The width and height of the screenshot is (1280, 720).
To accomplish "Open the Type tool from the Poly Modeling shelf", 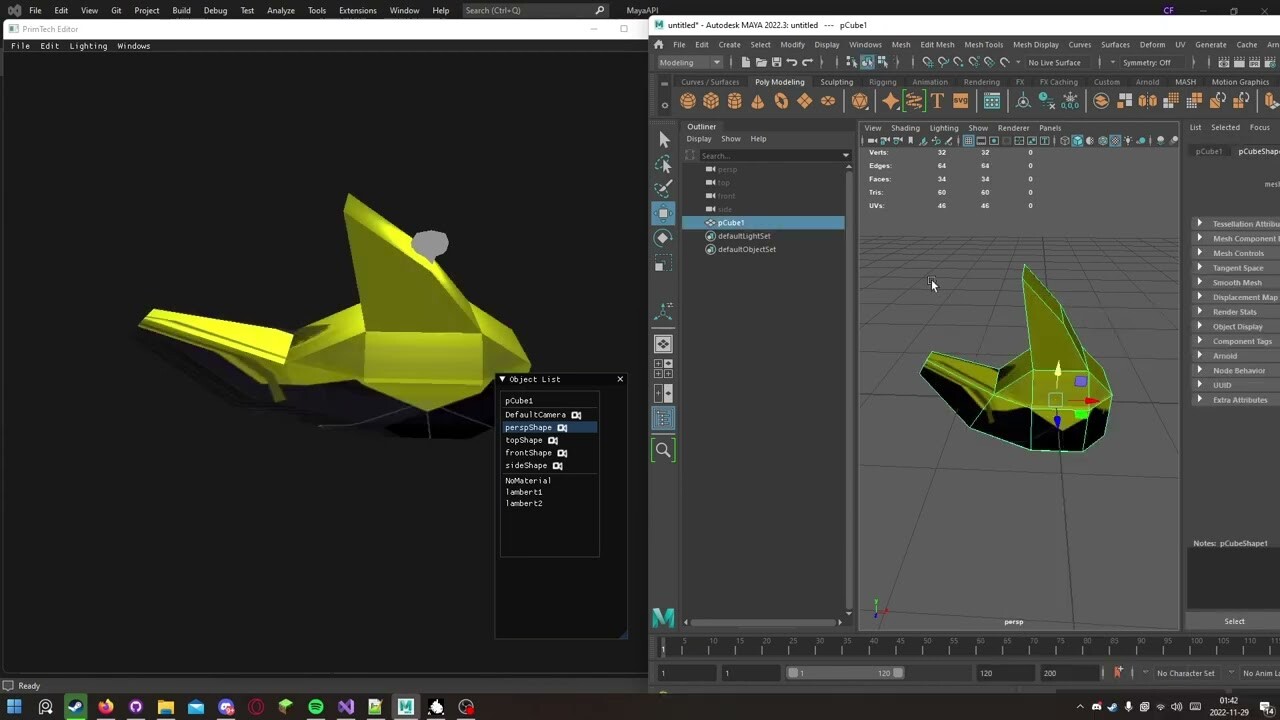I will (937, 100).
